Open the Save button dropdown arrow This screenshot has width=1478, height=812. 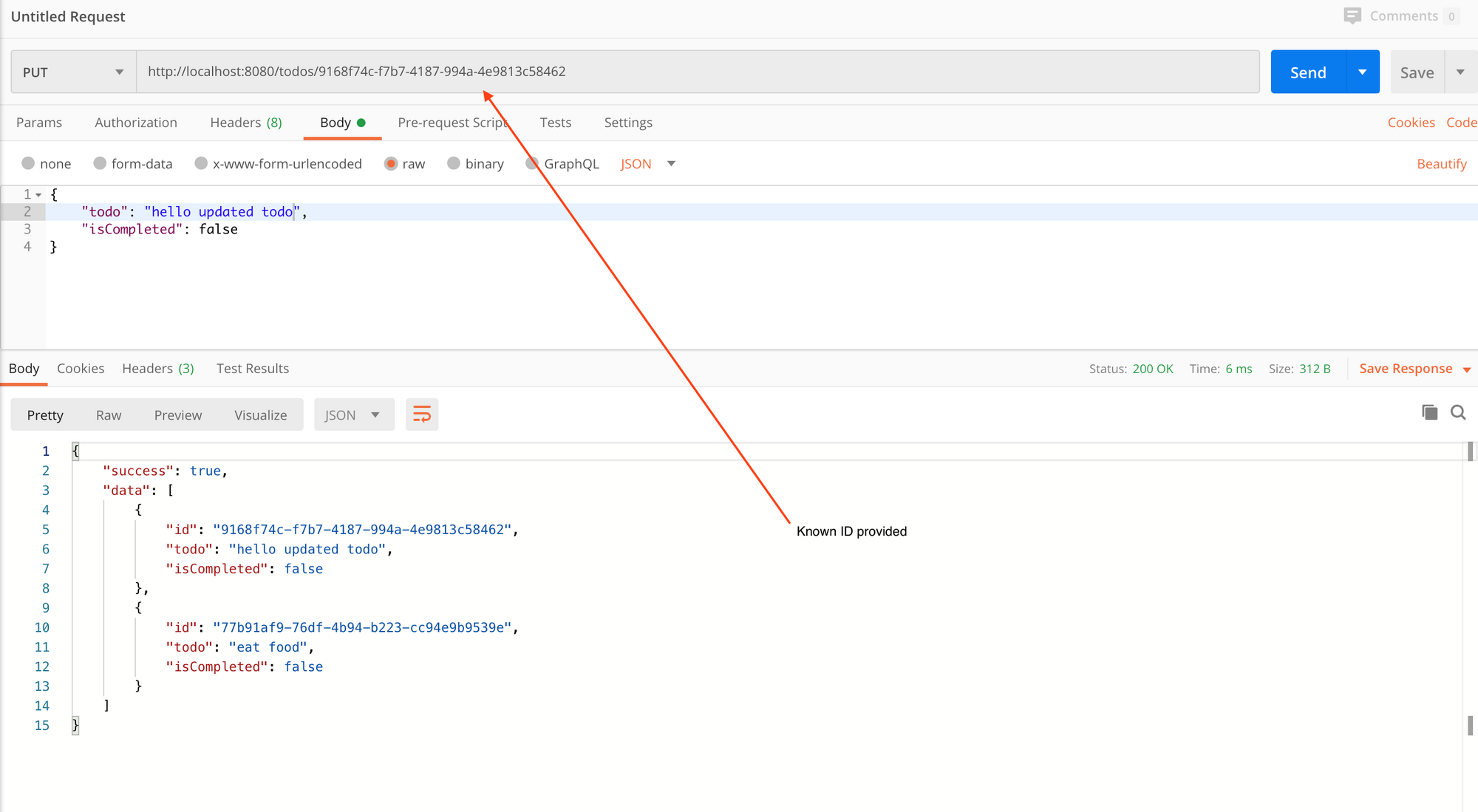pos(1460,72)
